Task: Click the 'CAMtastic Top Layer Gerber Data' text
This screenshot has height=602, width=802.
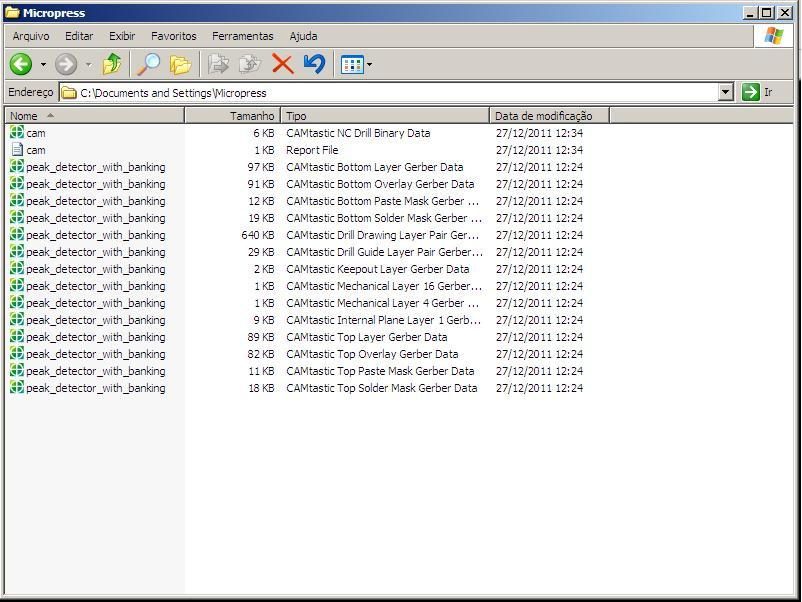Action: [x=367, y=337]
